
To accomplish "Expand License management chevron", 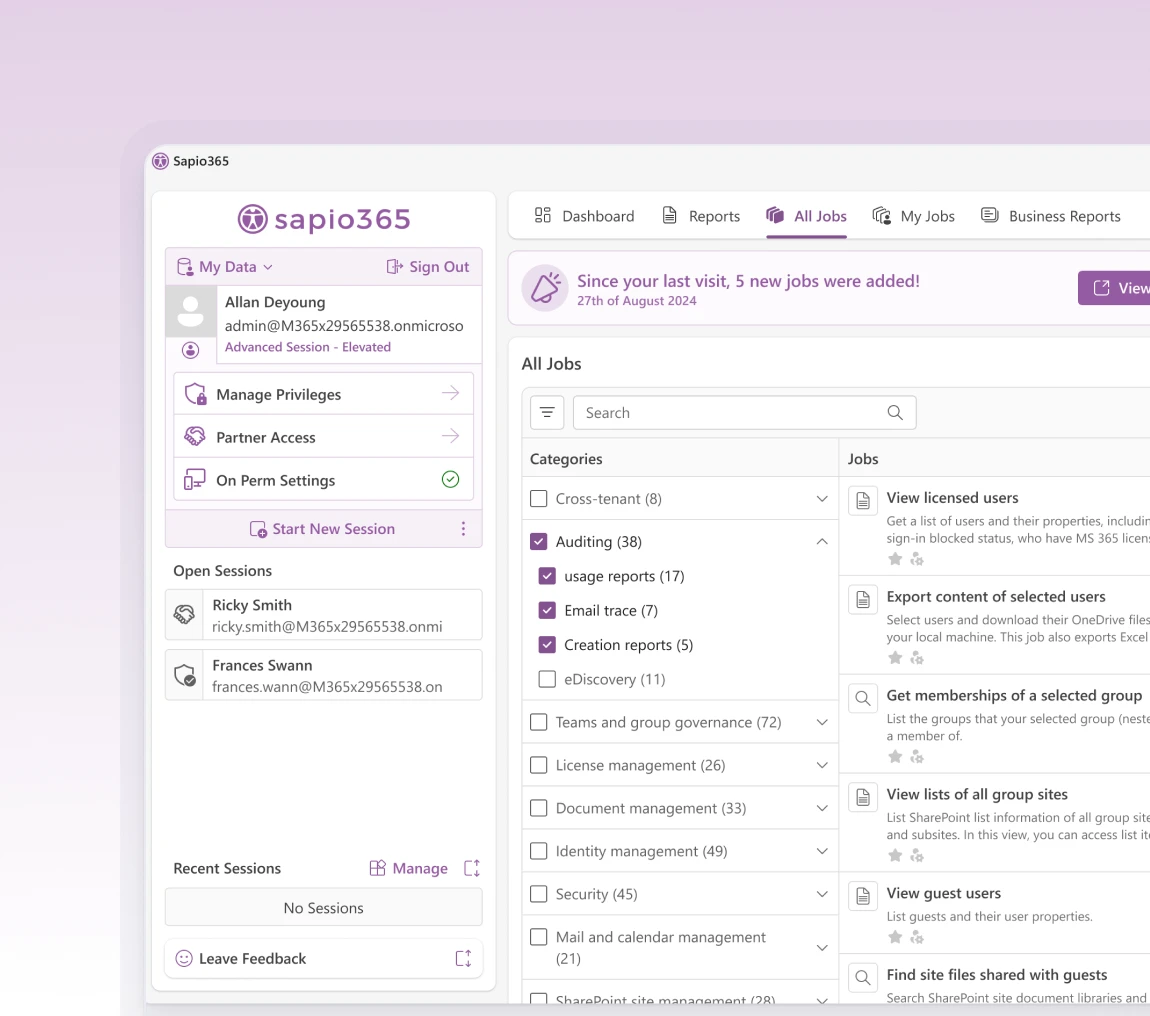I will click(822, 765).
